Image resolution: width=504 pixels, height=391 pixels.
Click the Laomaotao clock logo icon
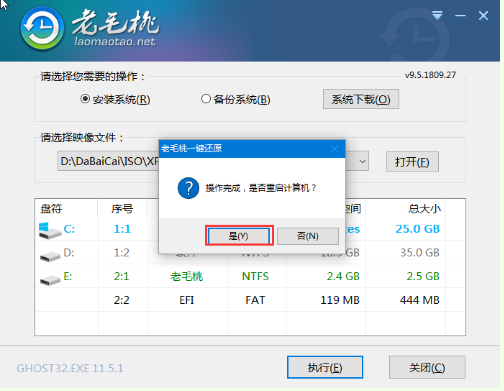[x=42, y=28]
